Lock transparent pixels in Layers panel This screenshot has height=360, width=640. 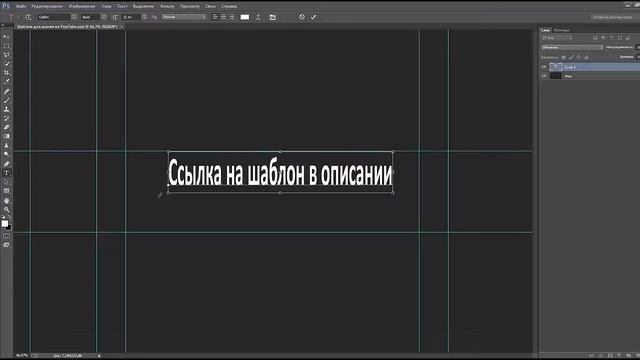pyautogui.click(x=564, y=57)
